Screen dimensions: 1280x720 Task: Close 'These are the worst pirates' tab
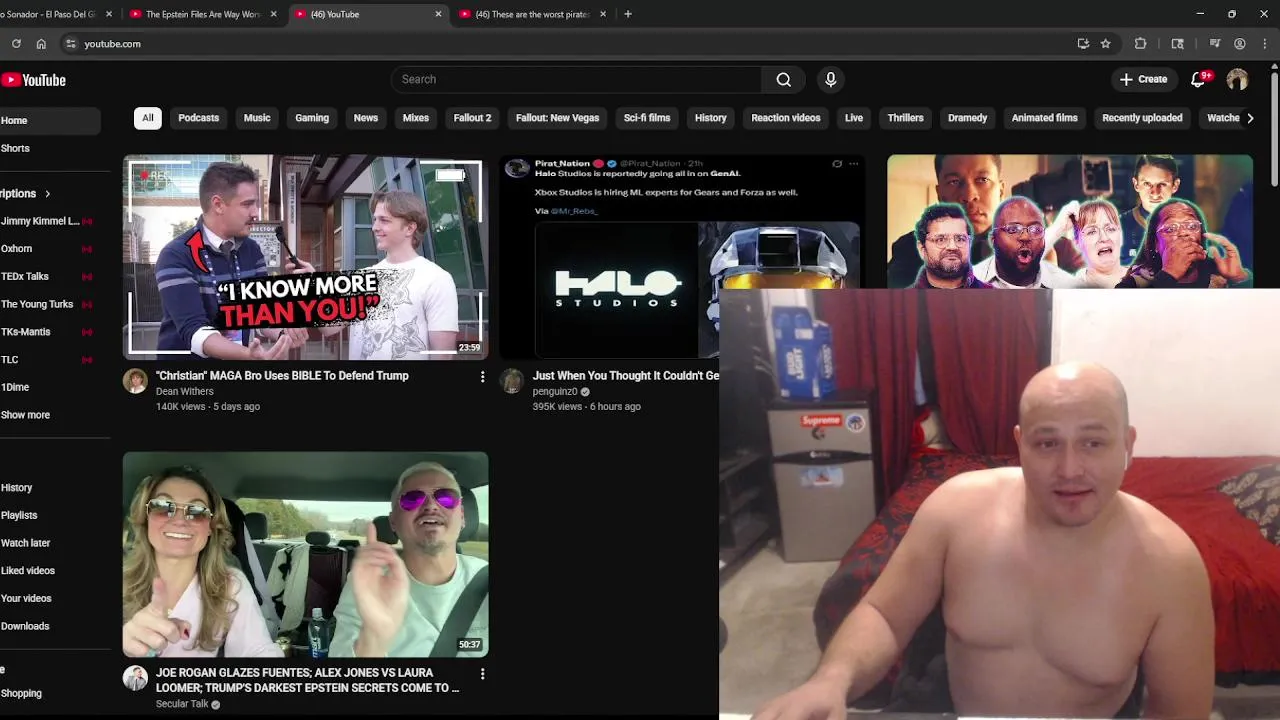[x=603, y=14]
